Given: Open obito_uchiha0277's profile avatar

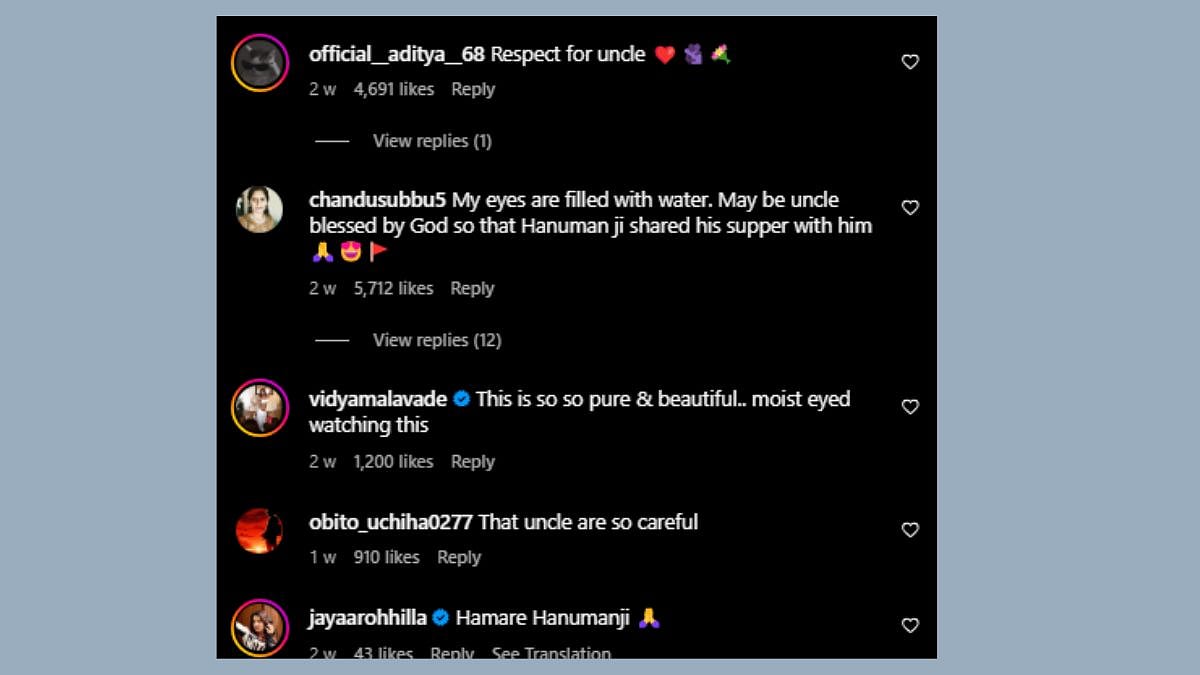Looking at the screenshot, I should (259, 531).
